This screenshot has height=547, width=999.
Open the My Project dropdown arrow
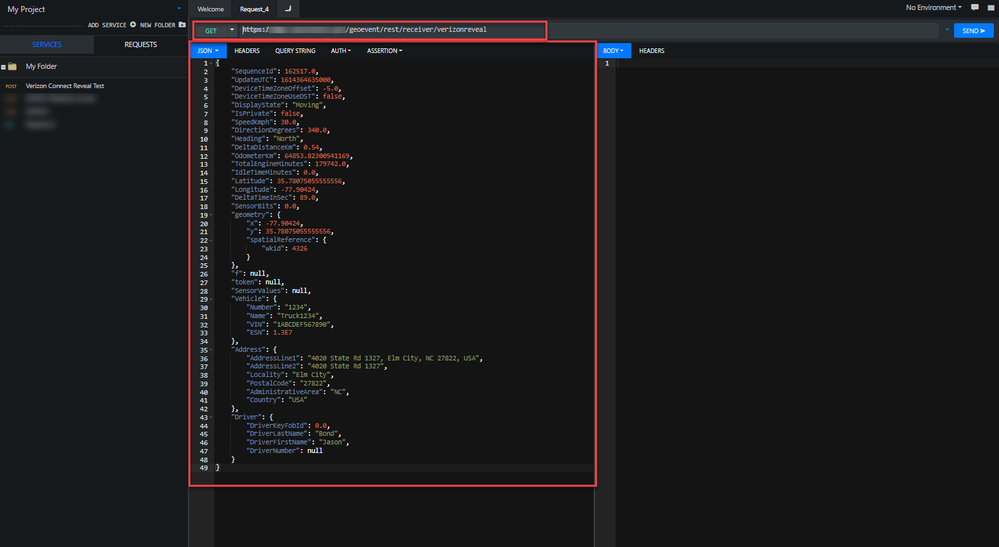click(x=179, y=9)
